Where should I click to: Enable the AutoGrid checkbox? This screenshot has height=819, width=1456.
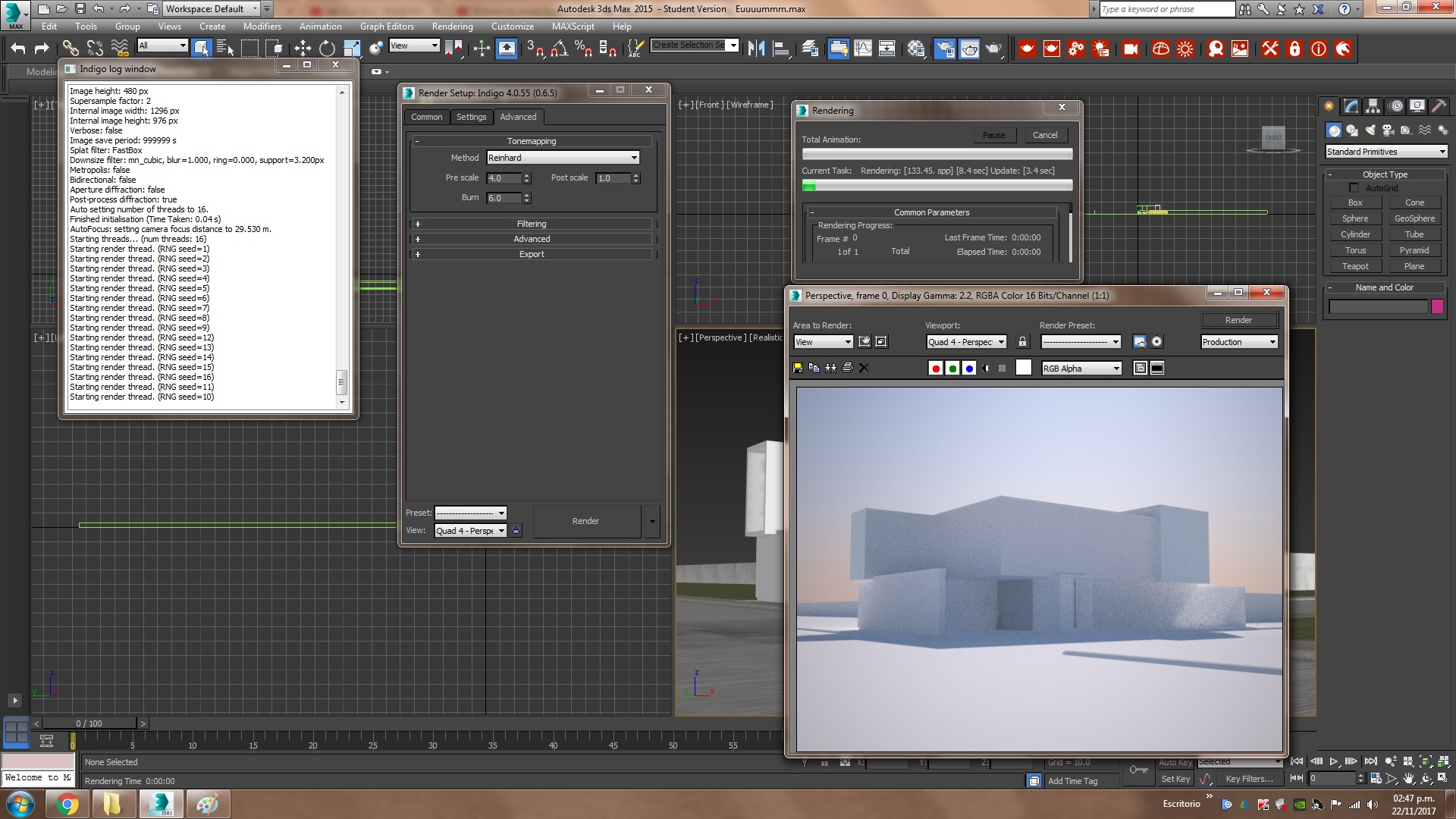click(1354, 188)
